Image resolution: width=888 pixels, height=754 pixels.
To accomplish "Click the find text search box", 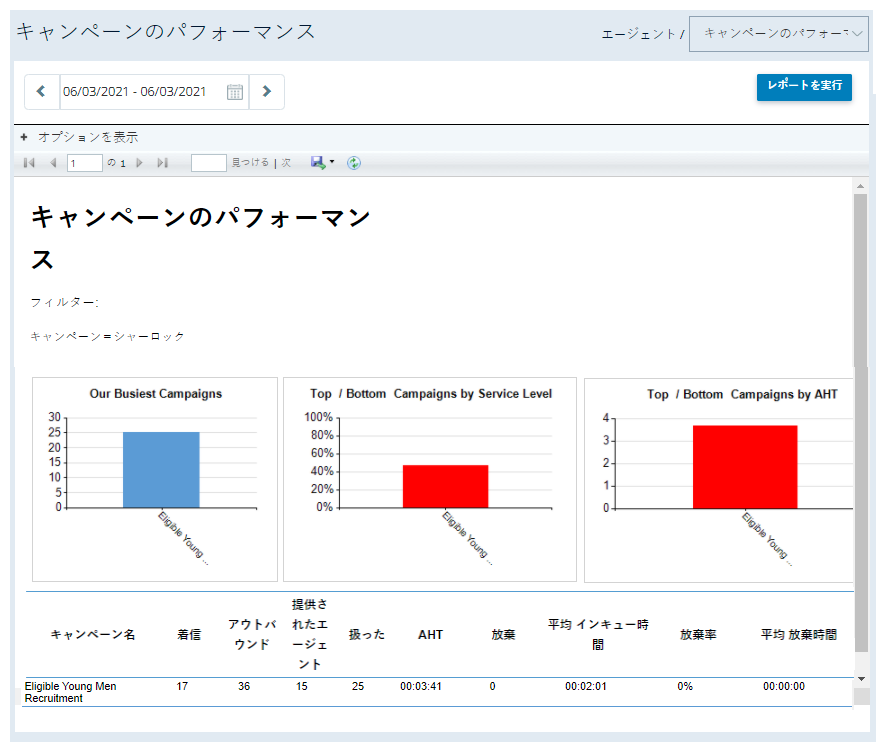I will [x=209, y=163].
